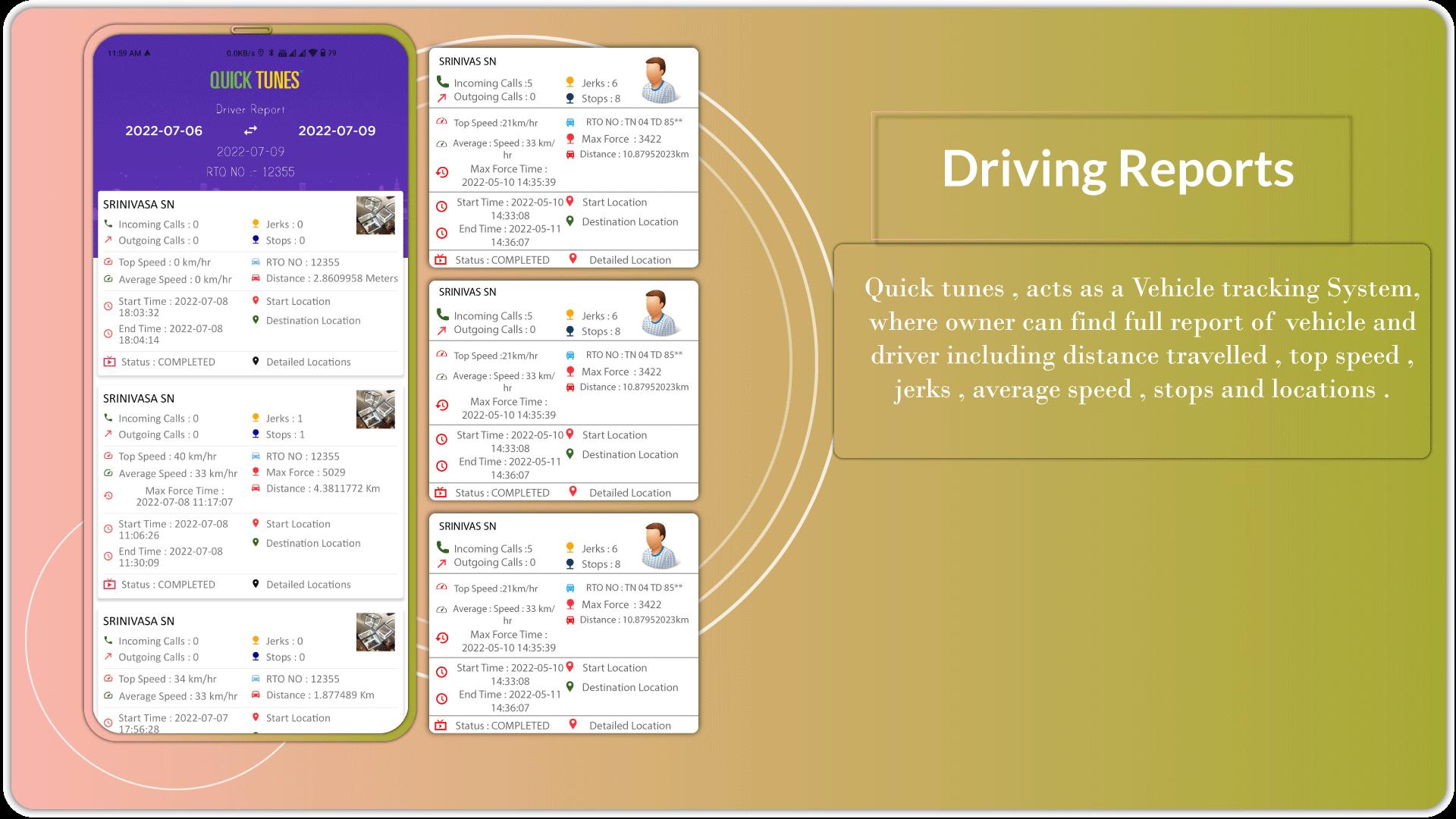
Task: Click the Driving Reports title
Action: click(1118, 168)
